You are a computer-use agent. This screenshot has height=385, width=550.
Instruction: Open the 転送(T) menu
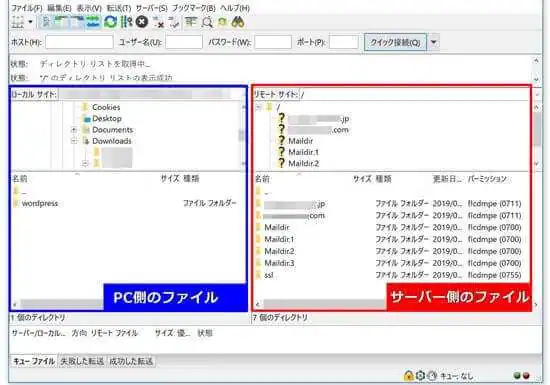[x=119, y=8]
